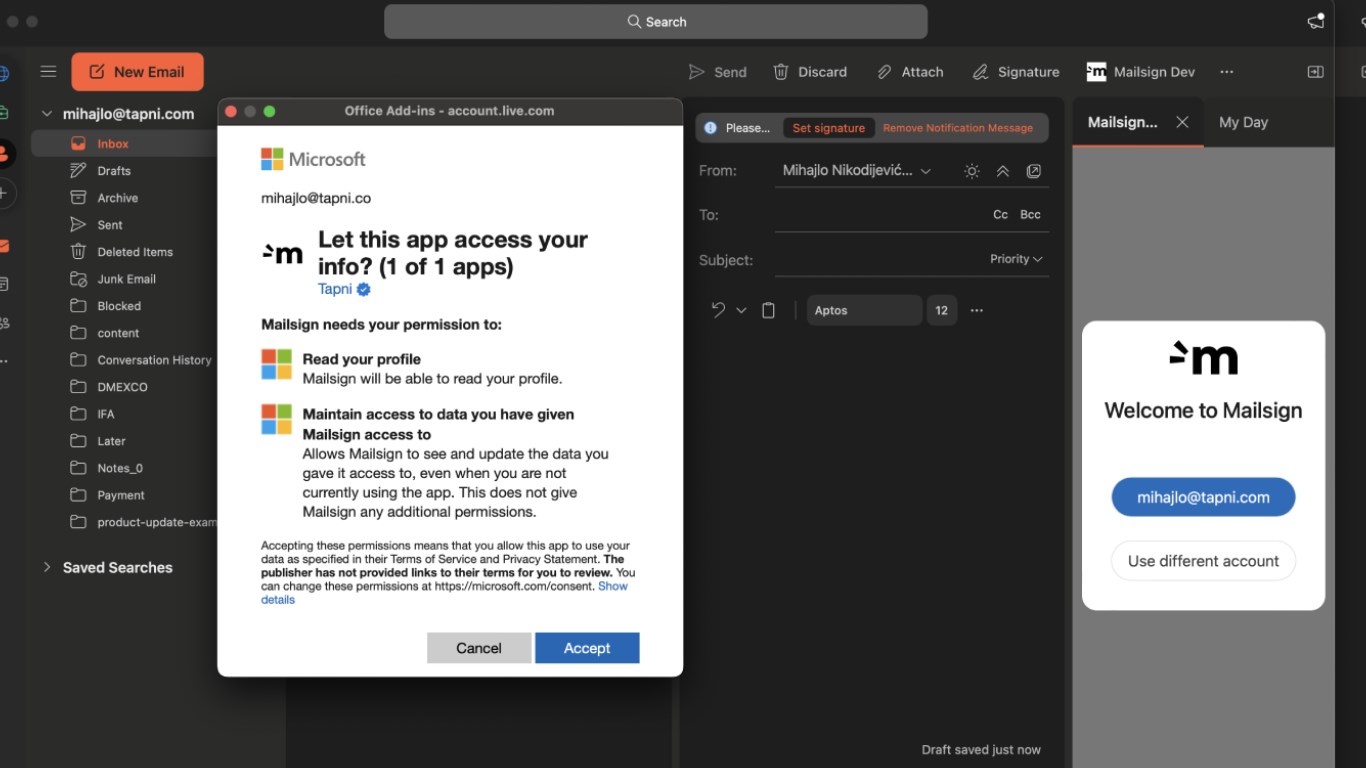The width and height of the screenshot is (1366, 768).
Task: Pop out the compose window icon
Action: [x=1034, y=171]
